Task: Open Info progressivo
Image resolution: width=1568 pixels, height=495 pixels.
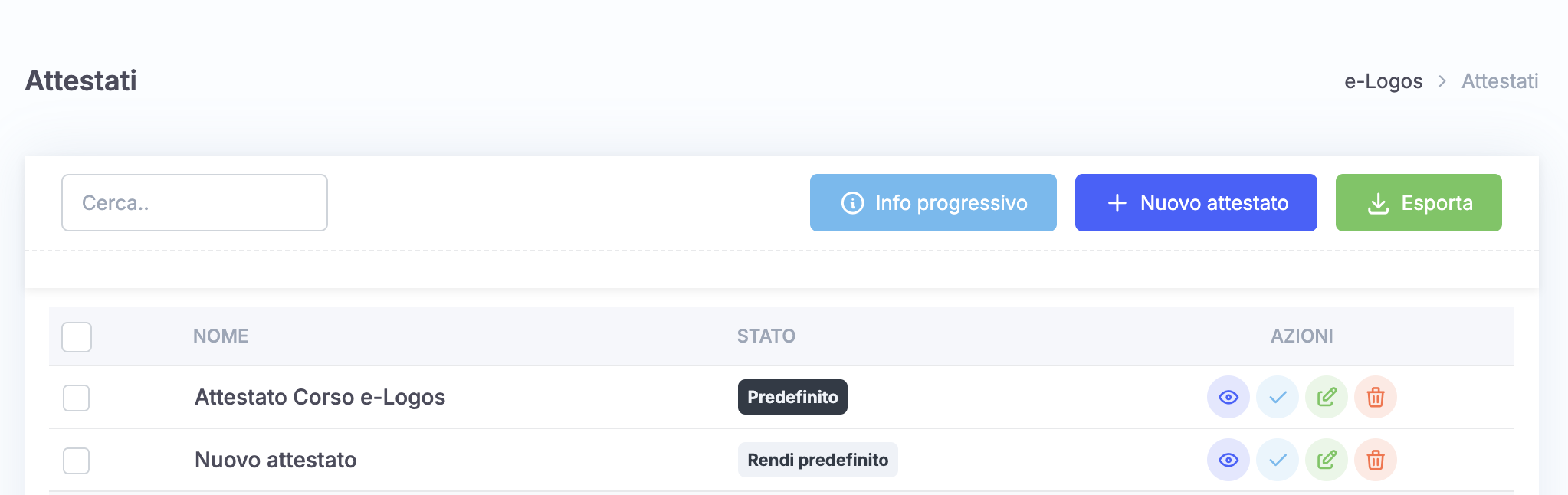Action: (933, 202)
